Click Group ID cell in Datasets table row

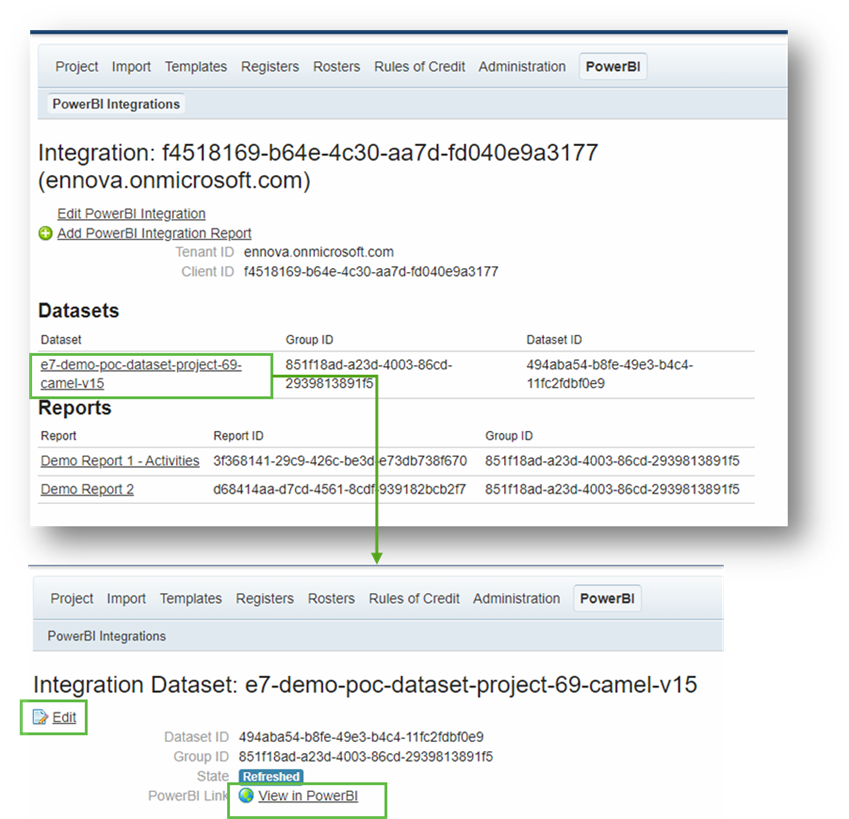369,374
